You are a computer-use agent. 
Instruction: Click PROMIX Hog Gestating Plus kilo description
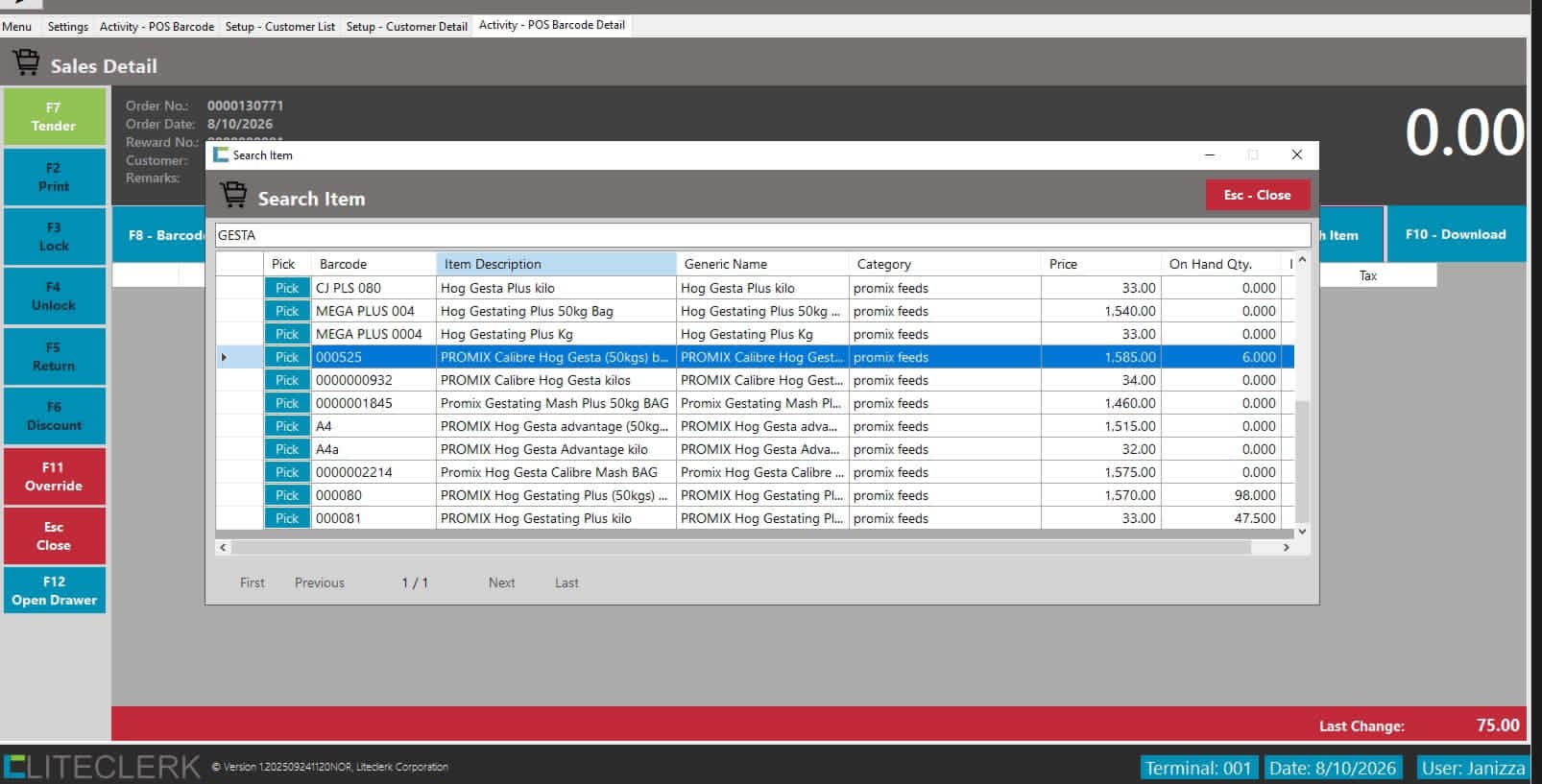tap(556, 518)
